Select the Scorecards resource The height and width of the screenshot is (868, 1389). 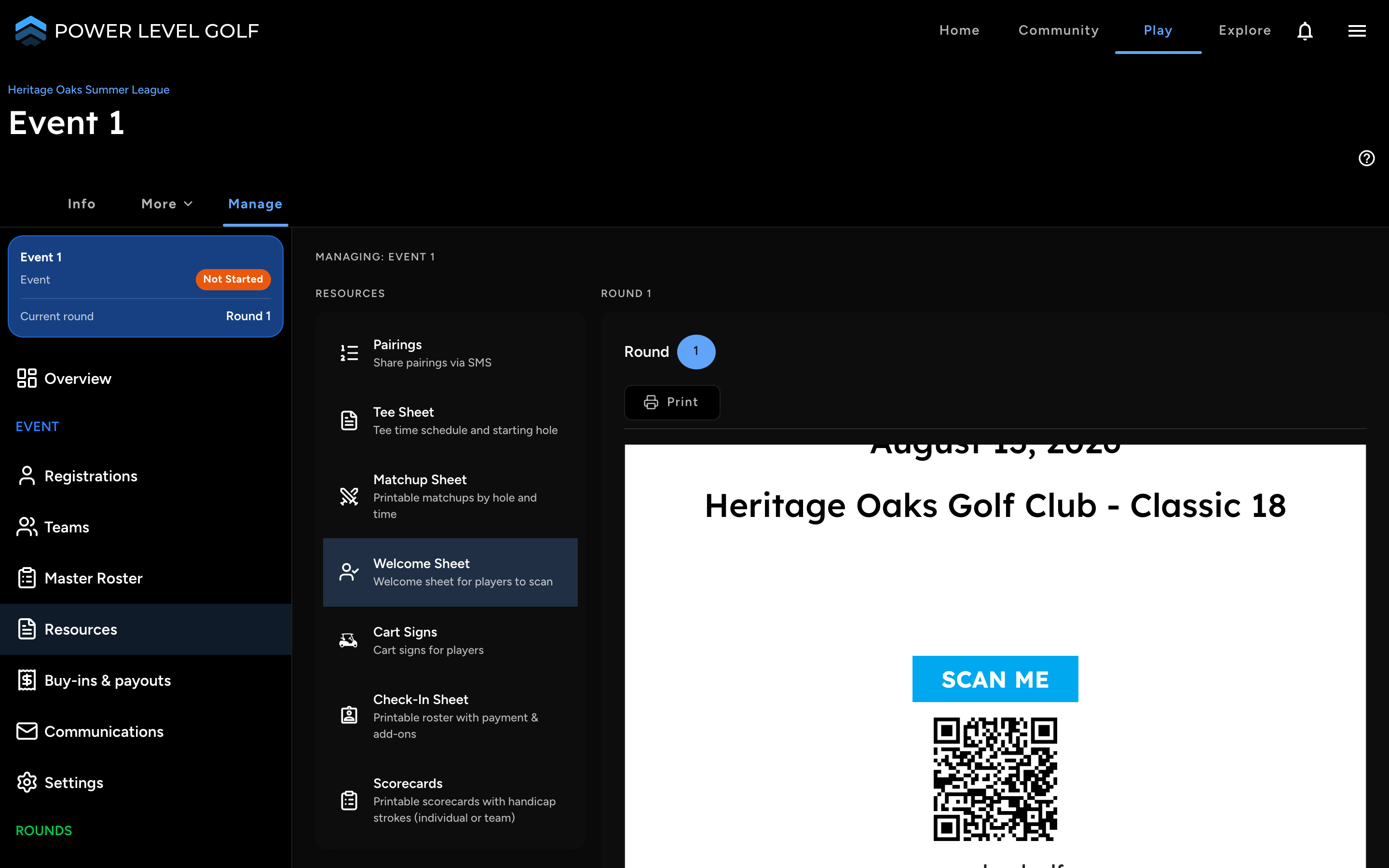(x=450, y=800)
